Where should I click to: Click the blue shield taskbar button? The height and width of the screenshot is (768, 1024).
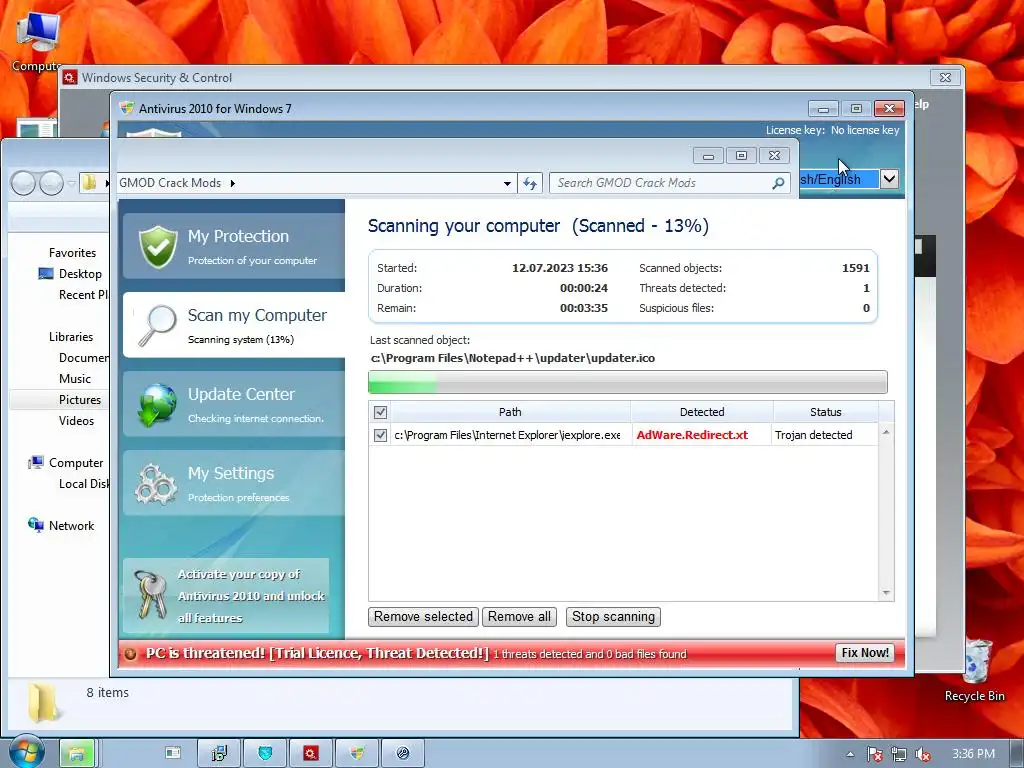point(265,753)
